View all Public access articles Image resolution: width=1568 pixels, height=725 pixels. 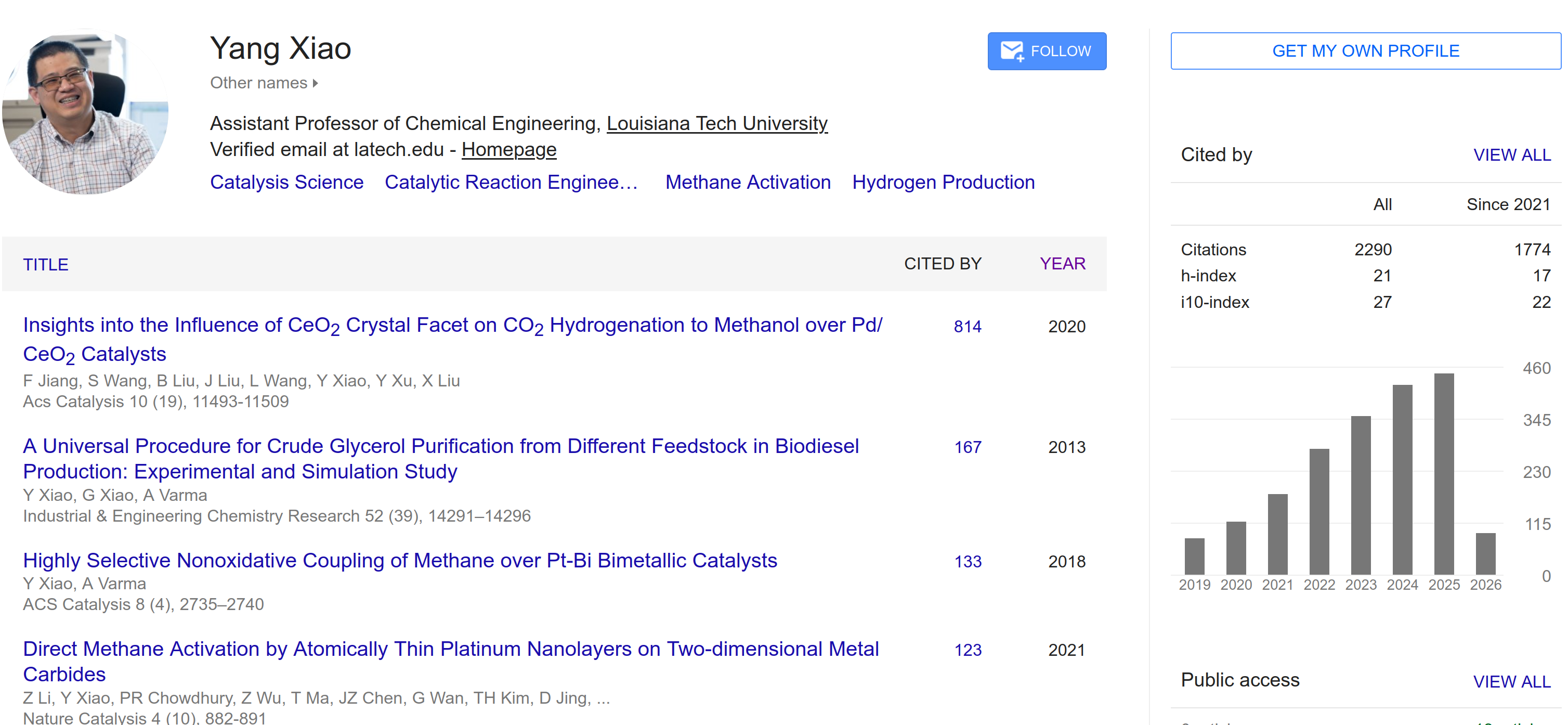pos(1511,681)
